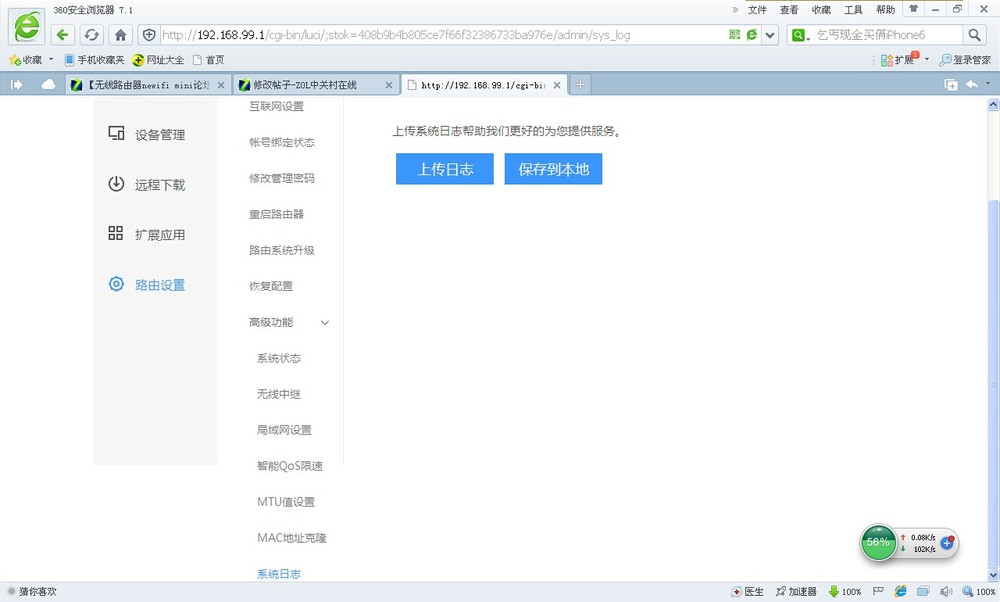Image resolution: width=1000 pixels, height=602 pixels.
Task: Select 扩展应用 in router sidebar
Action: point(147,235)
